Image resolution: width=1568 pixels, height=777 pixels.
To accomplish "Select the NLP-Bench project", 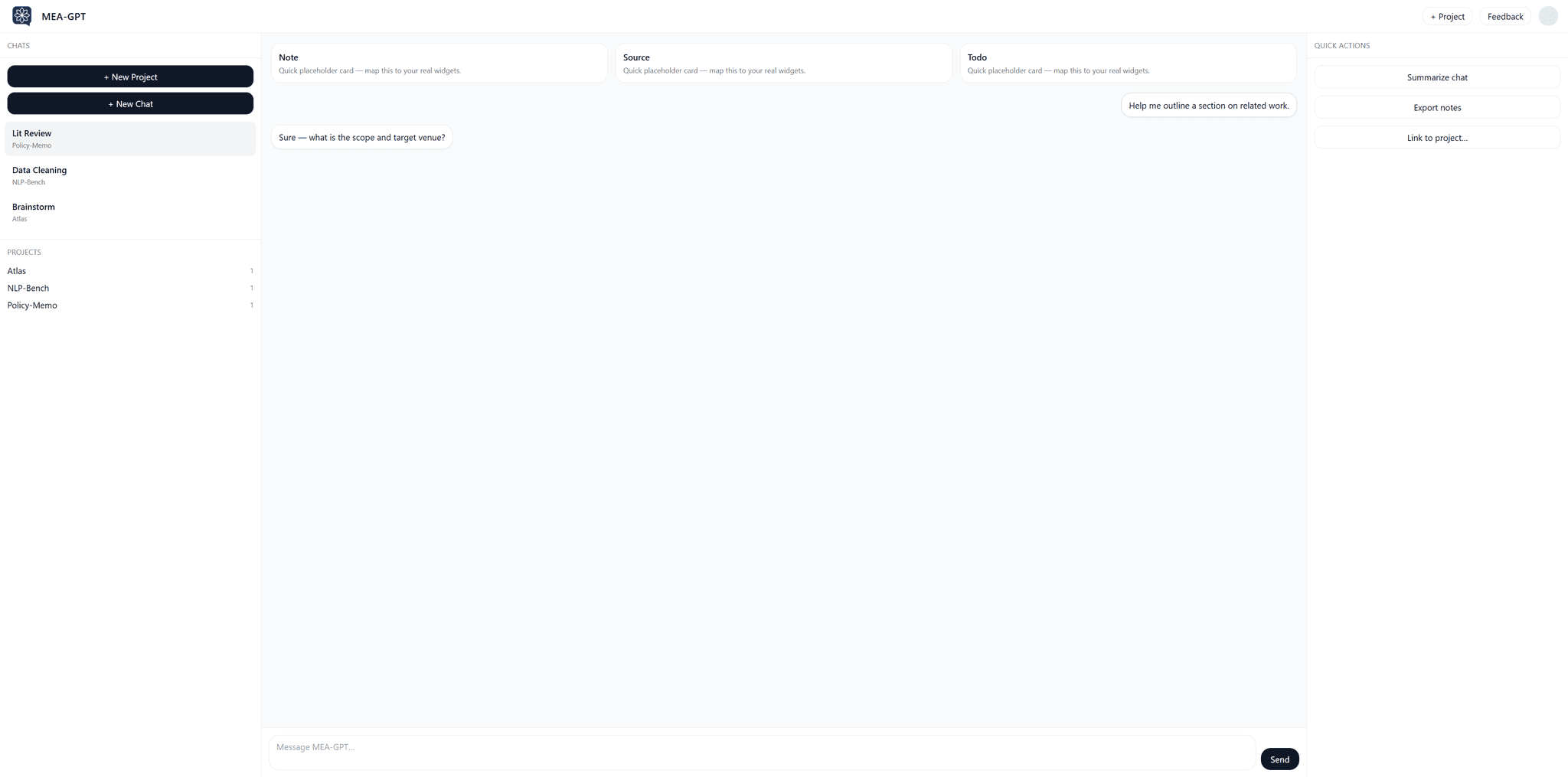I will point(130,288).
